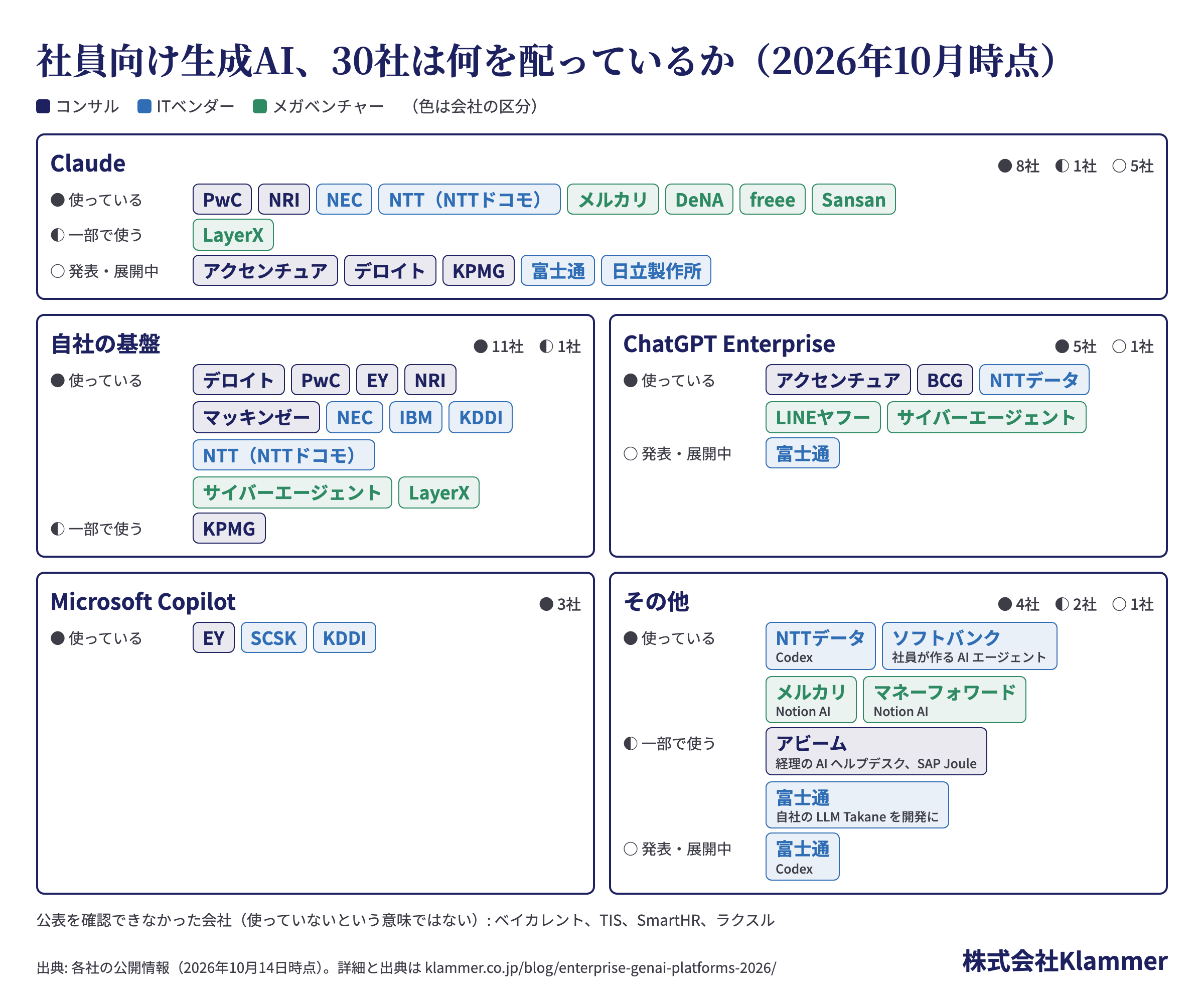Screen dimensions: 1204x1004
Task: Select the SCSK chip
Action: tap(274, 638)
